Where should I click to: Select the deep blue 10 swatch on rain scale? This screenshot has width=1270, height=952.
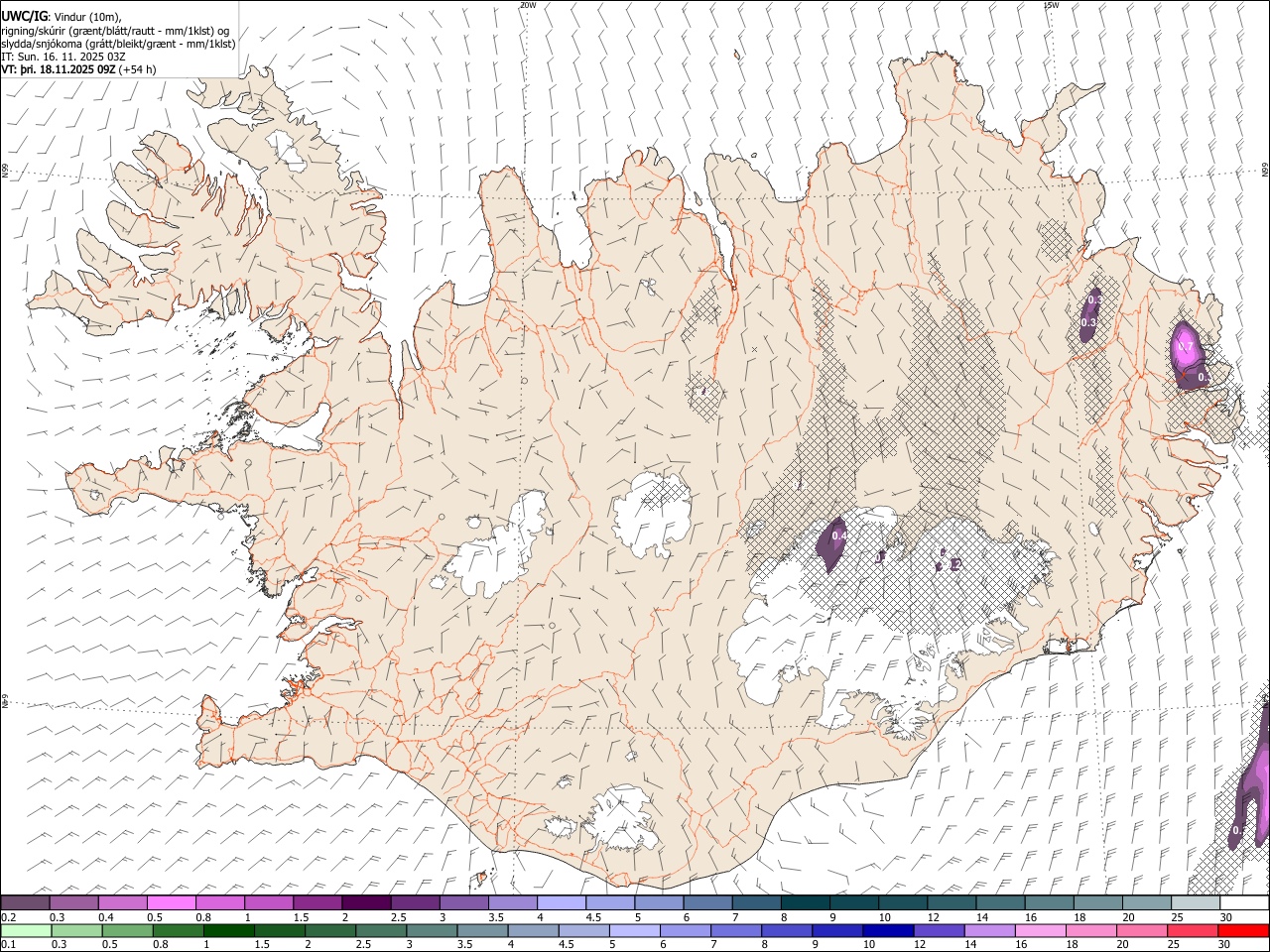pos(888,931)
